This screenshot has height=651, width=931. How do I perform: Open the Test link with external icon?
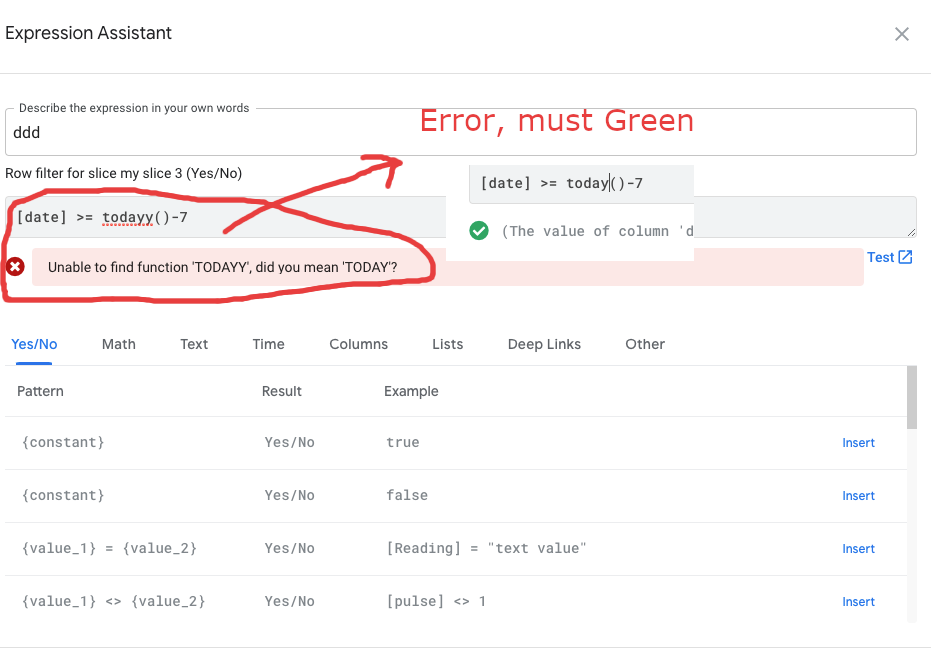tap(889, 257)
